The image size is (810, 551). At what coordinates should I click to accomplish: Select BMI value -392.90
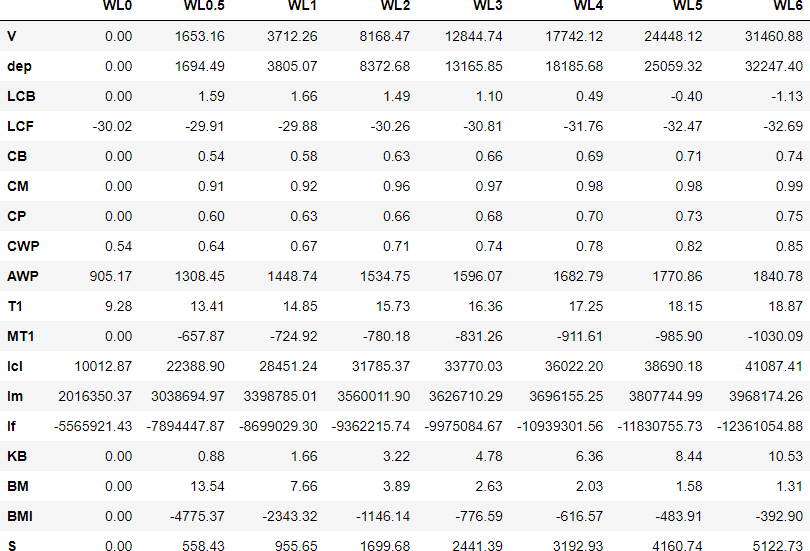[779, 516]
